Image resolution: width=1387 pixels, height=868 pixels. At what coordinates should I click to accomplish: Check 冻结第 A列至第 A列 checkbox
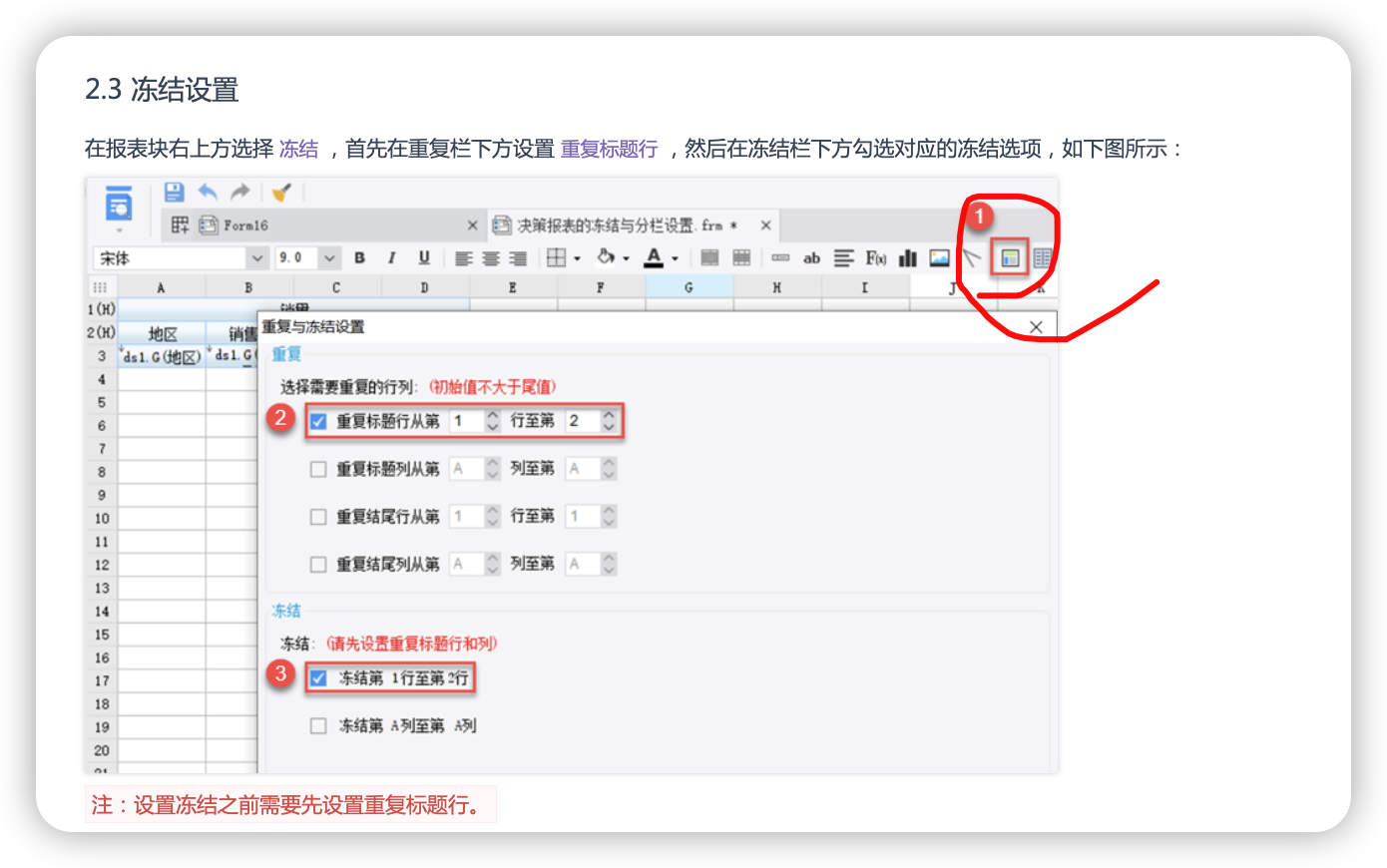(318, 726)
